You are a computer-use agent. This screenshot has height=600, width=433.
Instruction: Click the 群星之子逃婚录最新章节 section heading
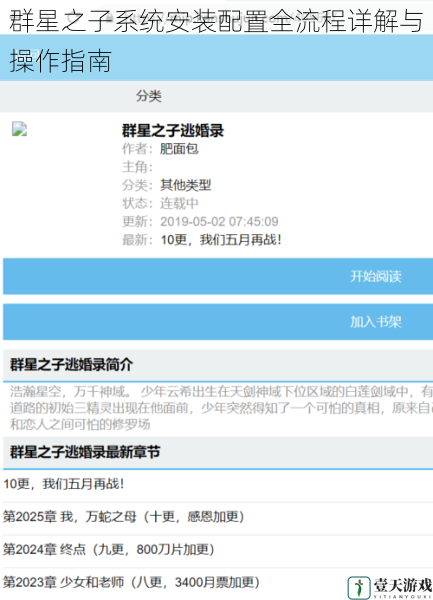tap(85, 452)
